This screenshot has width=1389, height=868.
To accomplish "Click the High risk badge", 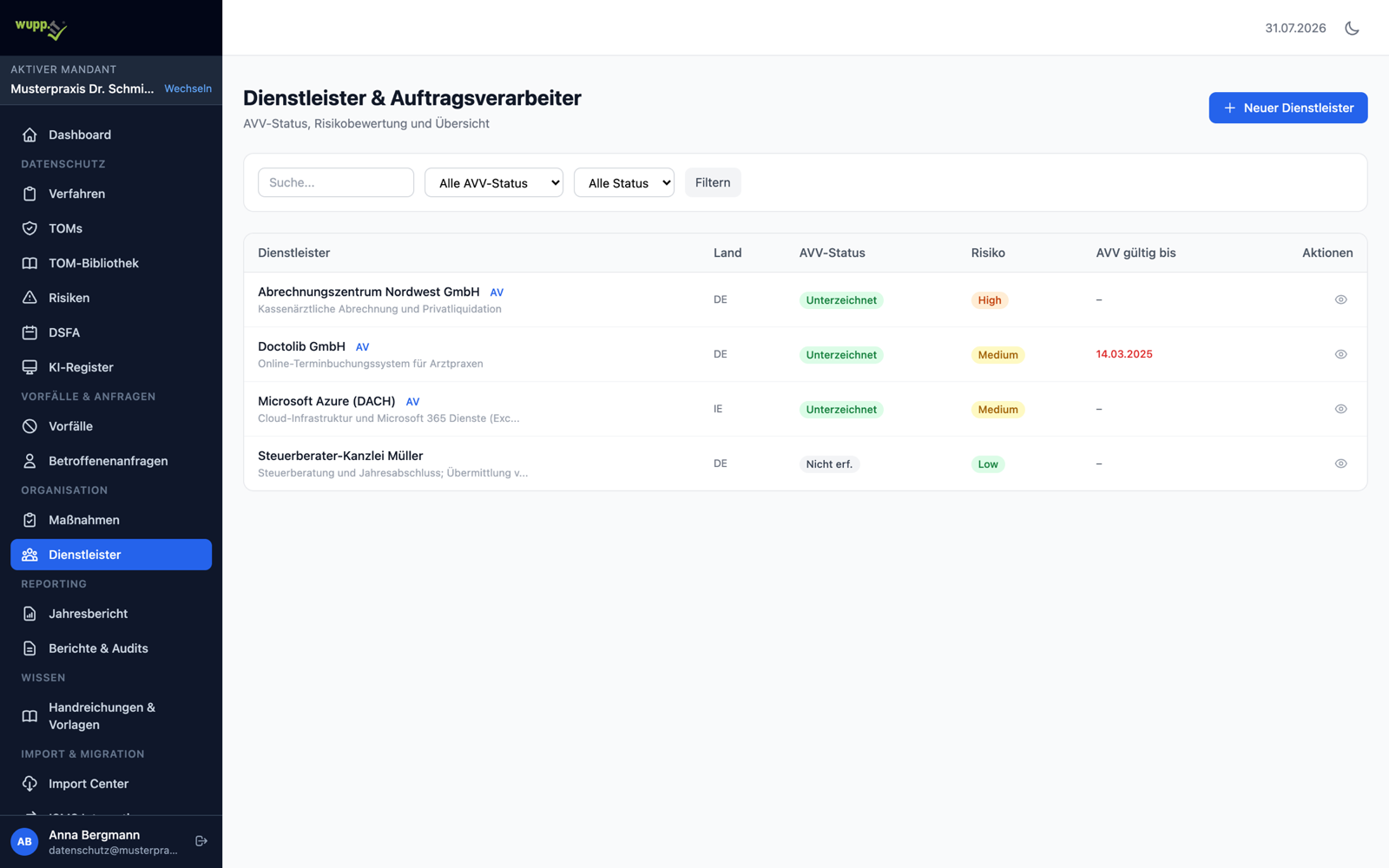I will (990, 300).
